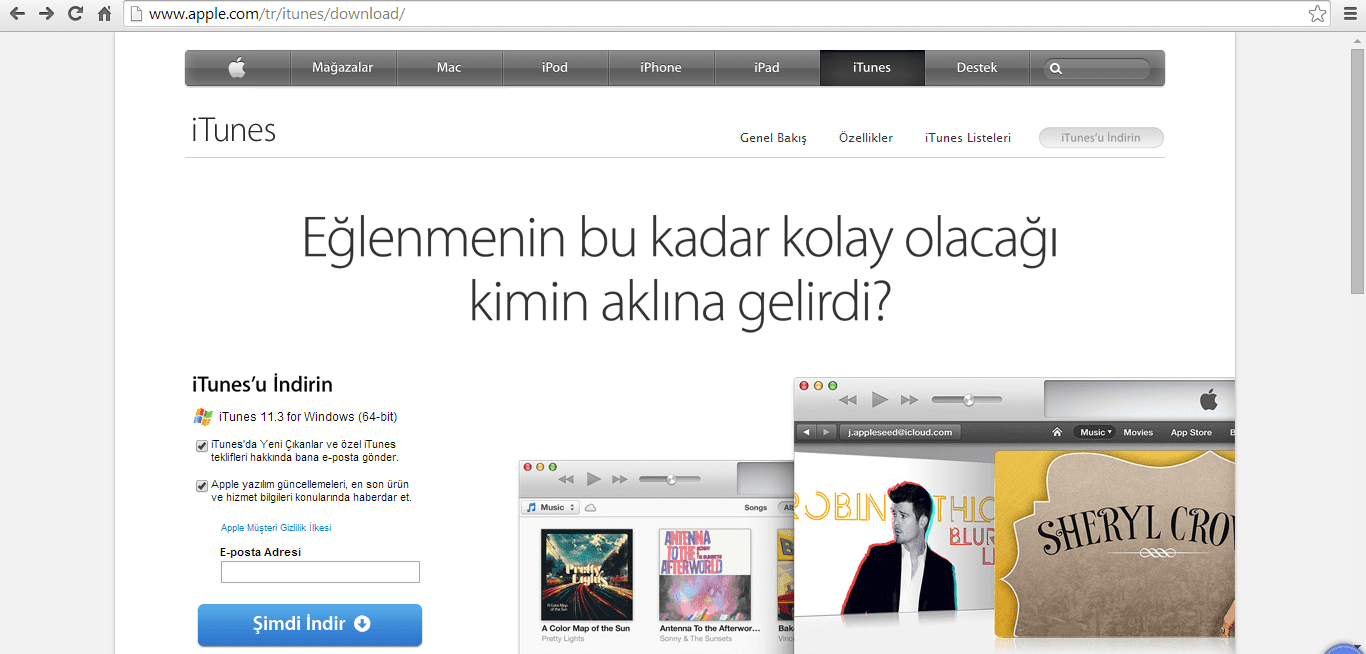Click the red dot of the front iTunes window

[804, 385]
